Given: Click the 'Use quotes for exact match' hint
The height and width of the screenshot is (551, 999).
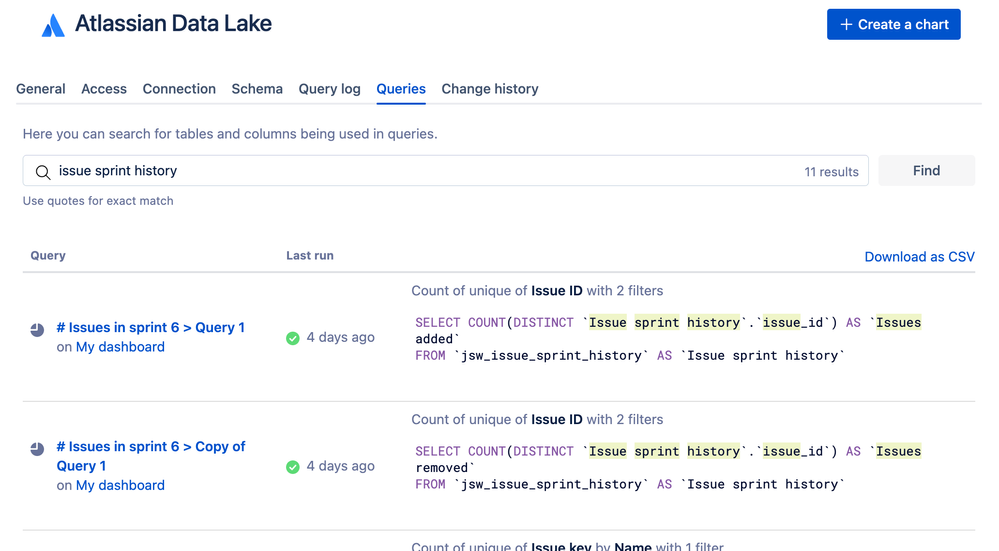Looking at the screenshot, I should [98, 201].
